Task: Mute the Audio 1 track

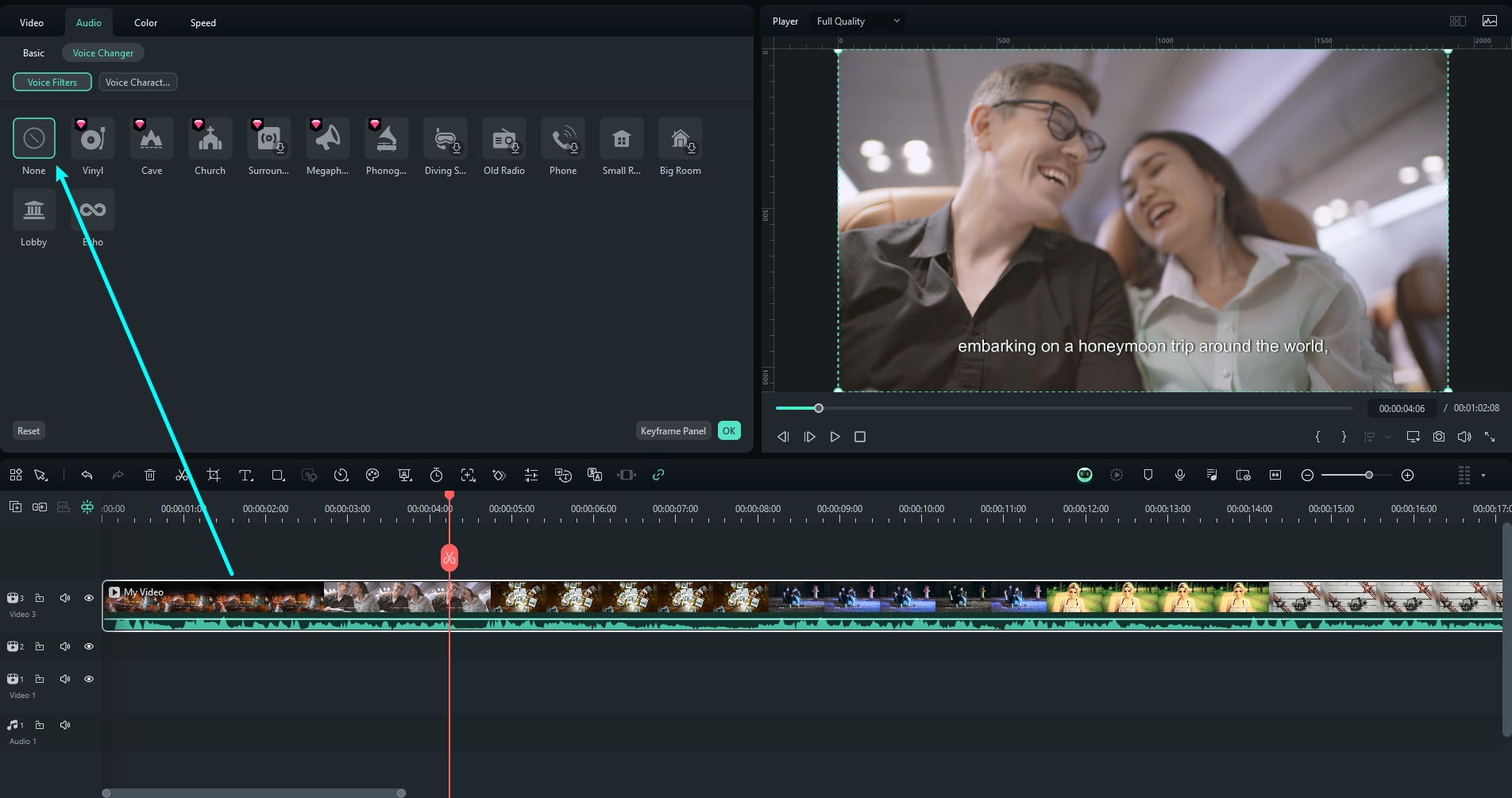Action: coord(65,725)
